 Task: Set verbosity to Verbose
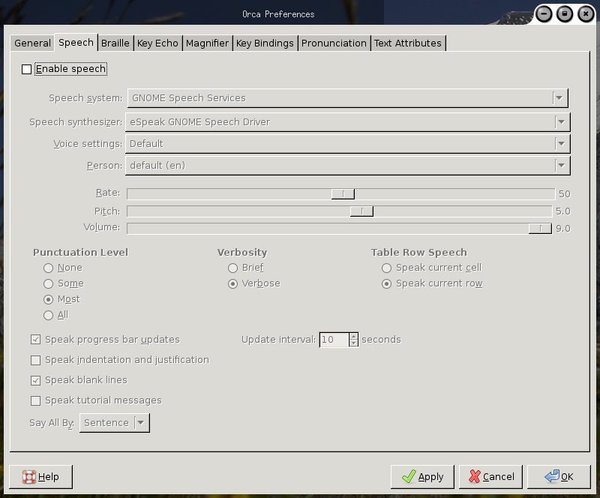(233, 284)
